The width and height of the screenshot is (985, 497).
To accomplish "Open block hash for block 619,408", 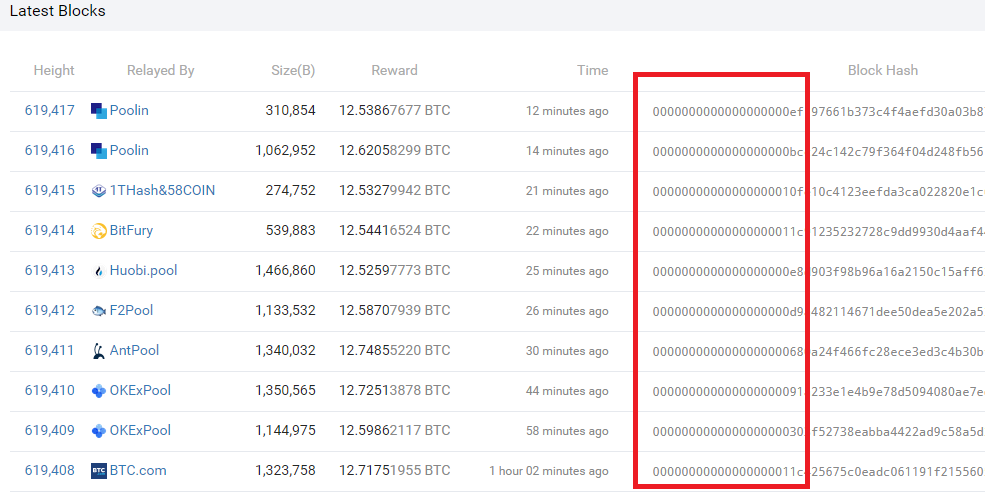I will point(819,472).
